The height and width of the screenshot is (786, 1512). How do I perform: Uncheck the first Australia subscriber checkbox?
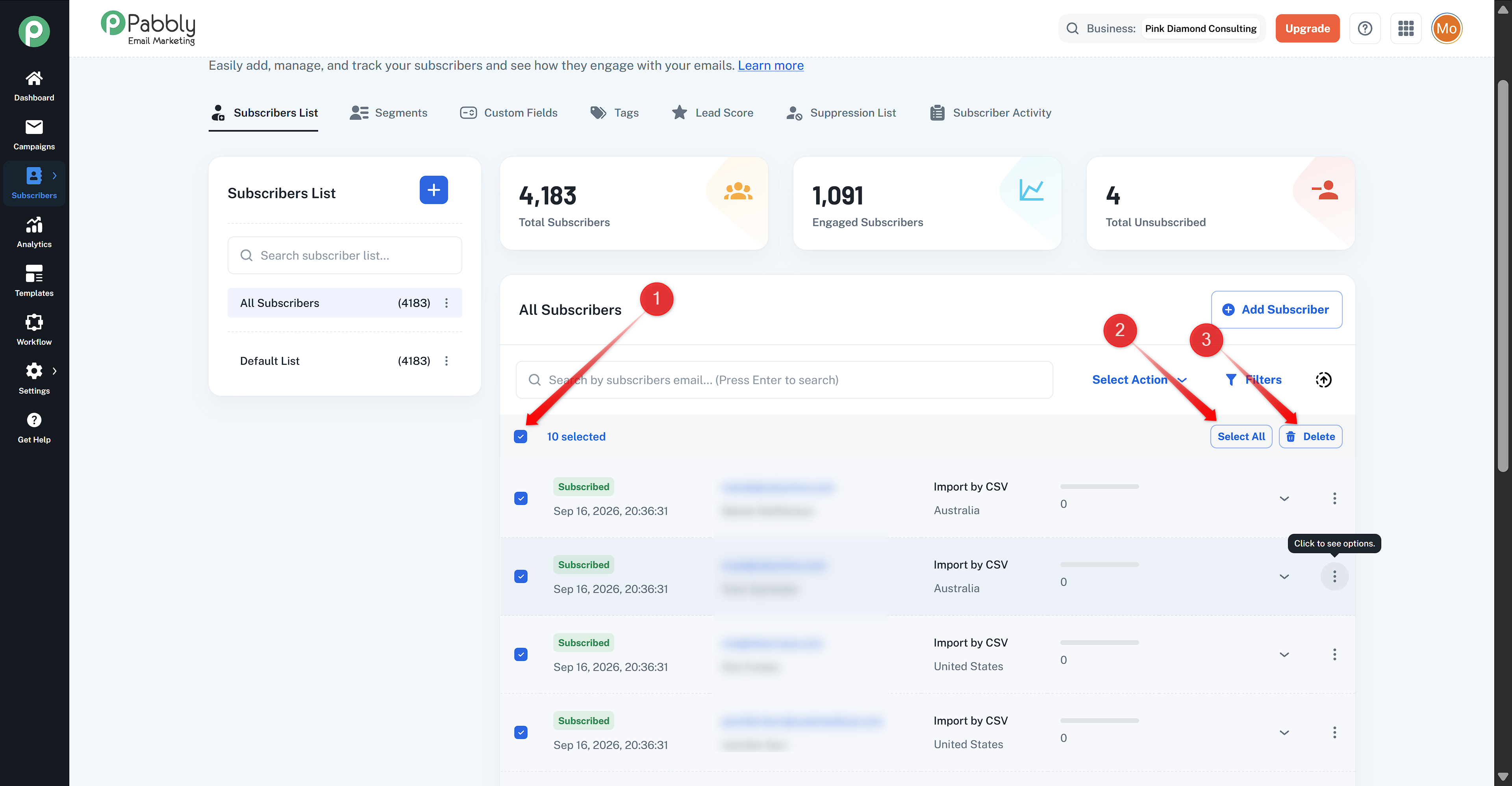coord(521,498)
